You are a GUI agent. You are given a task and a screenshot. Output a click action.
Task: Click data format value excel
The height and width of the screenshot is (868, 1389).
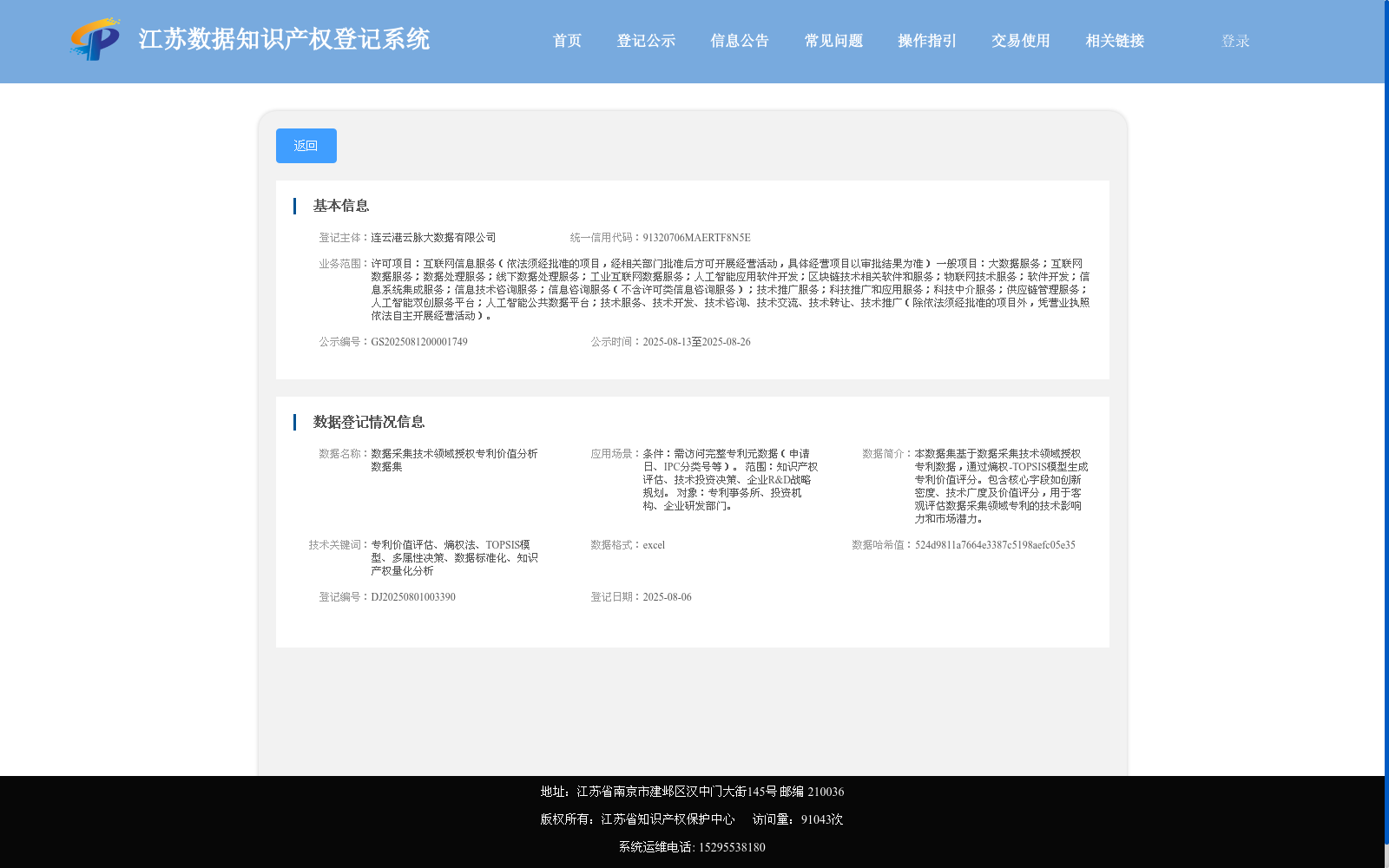click(x=654, y=545)
